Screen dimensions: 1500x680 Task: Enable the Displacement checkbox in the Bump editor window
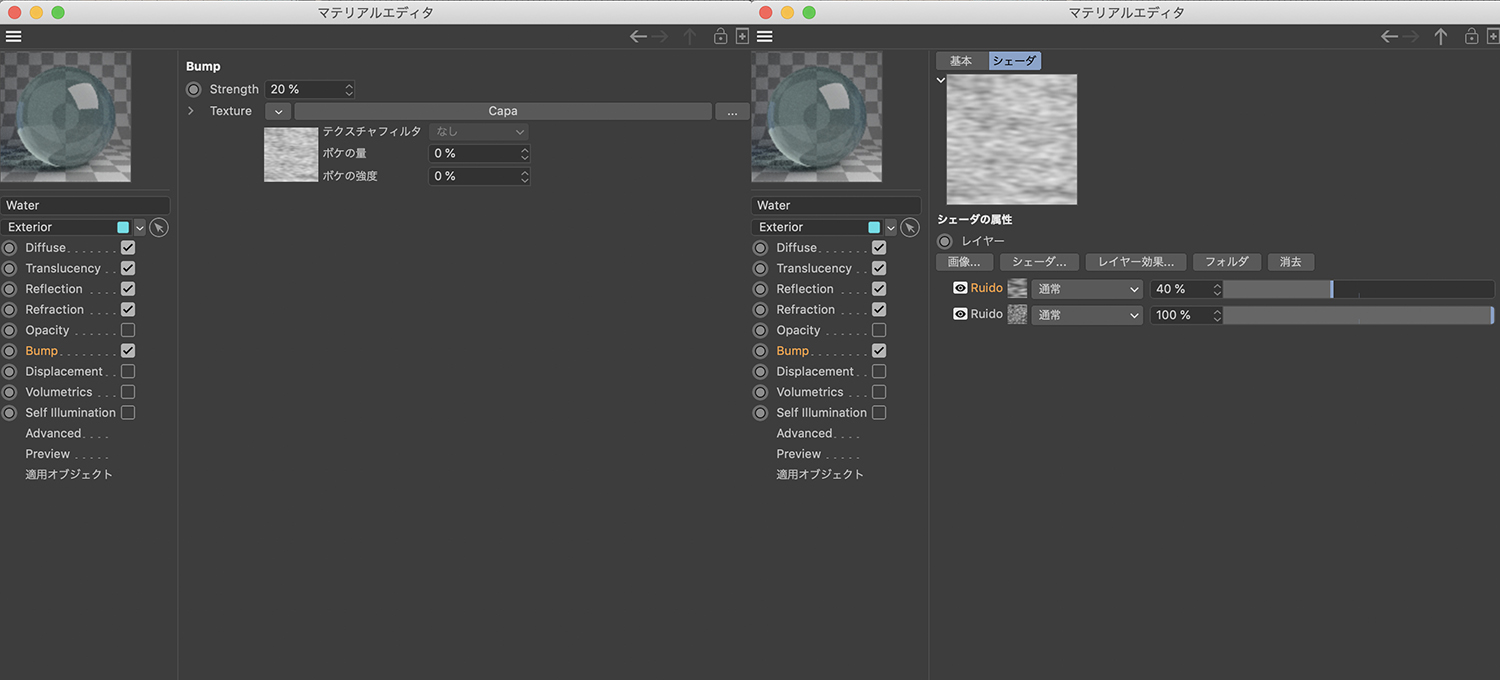pyautogui.click(x=128, y=372)
